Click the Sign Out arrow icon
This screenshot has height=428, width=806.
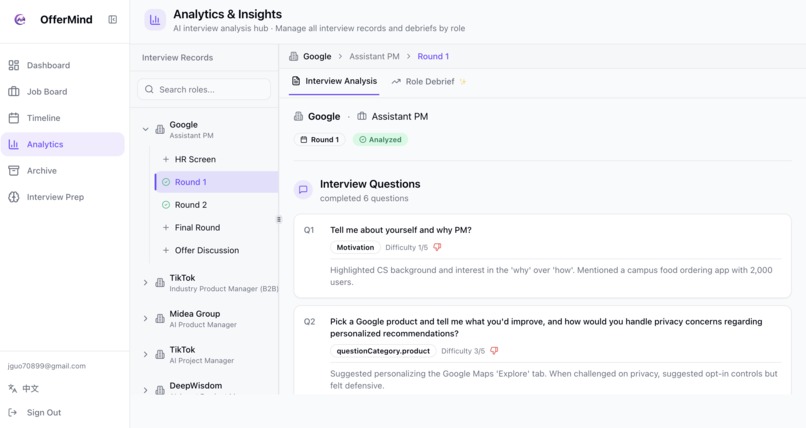pos(13,412)
